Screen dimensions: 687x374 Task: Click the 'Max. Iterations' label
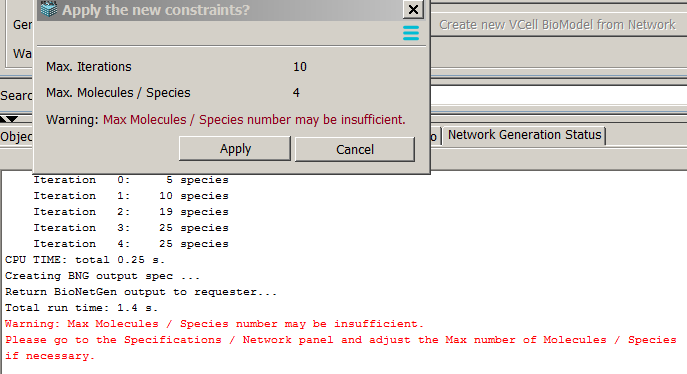click(x=89, y=67)
